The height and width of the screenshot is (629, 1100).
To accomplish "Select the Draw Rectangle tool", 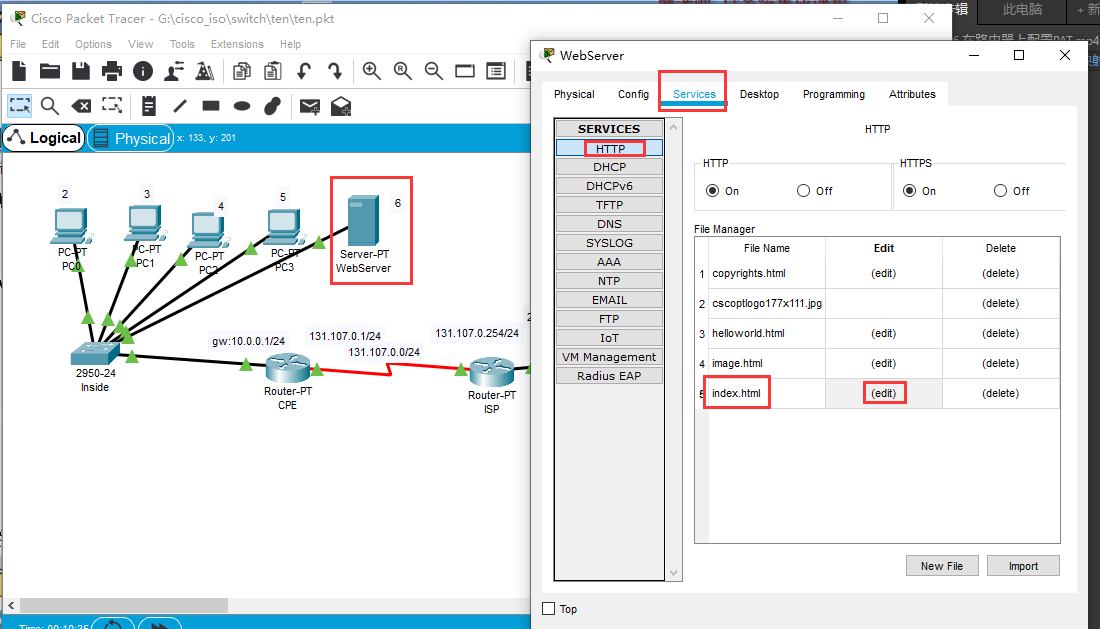I will tap(211, 106).
